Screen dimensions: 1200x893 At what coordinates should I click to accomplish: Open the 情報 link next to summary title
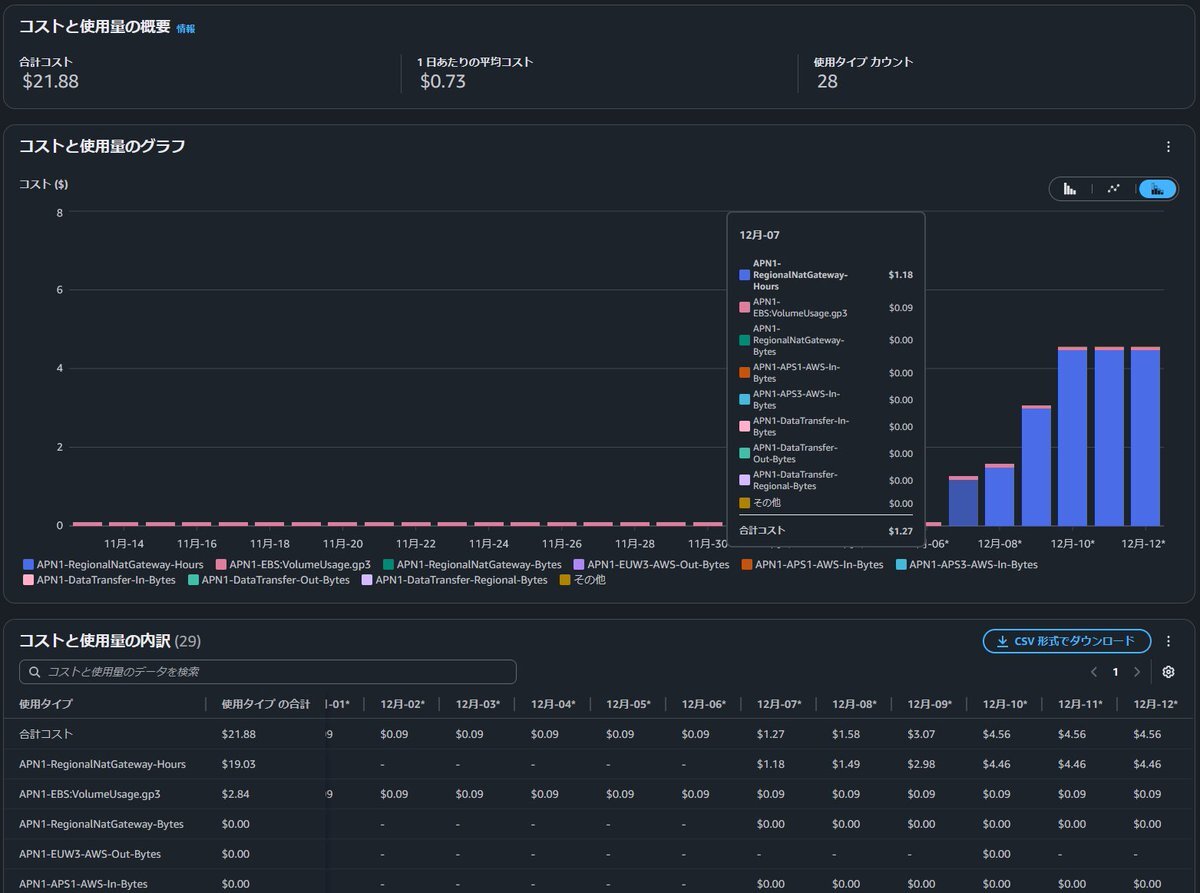click(186, 29)
